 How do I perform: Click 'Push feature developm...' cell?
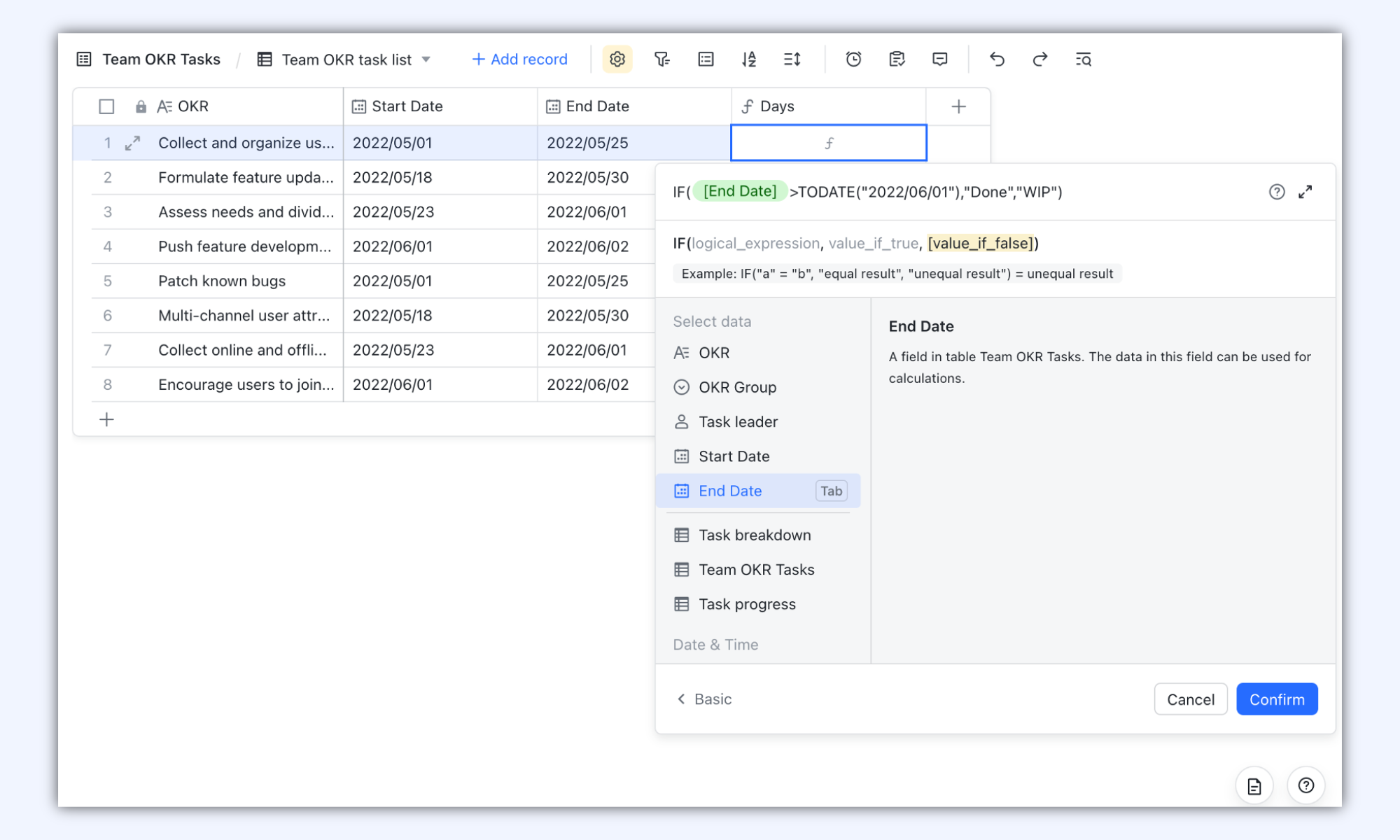tap(246, 246)
